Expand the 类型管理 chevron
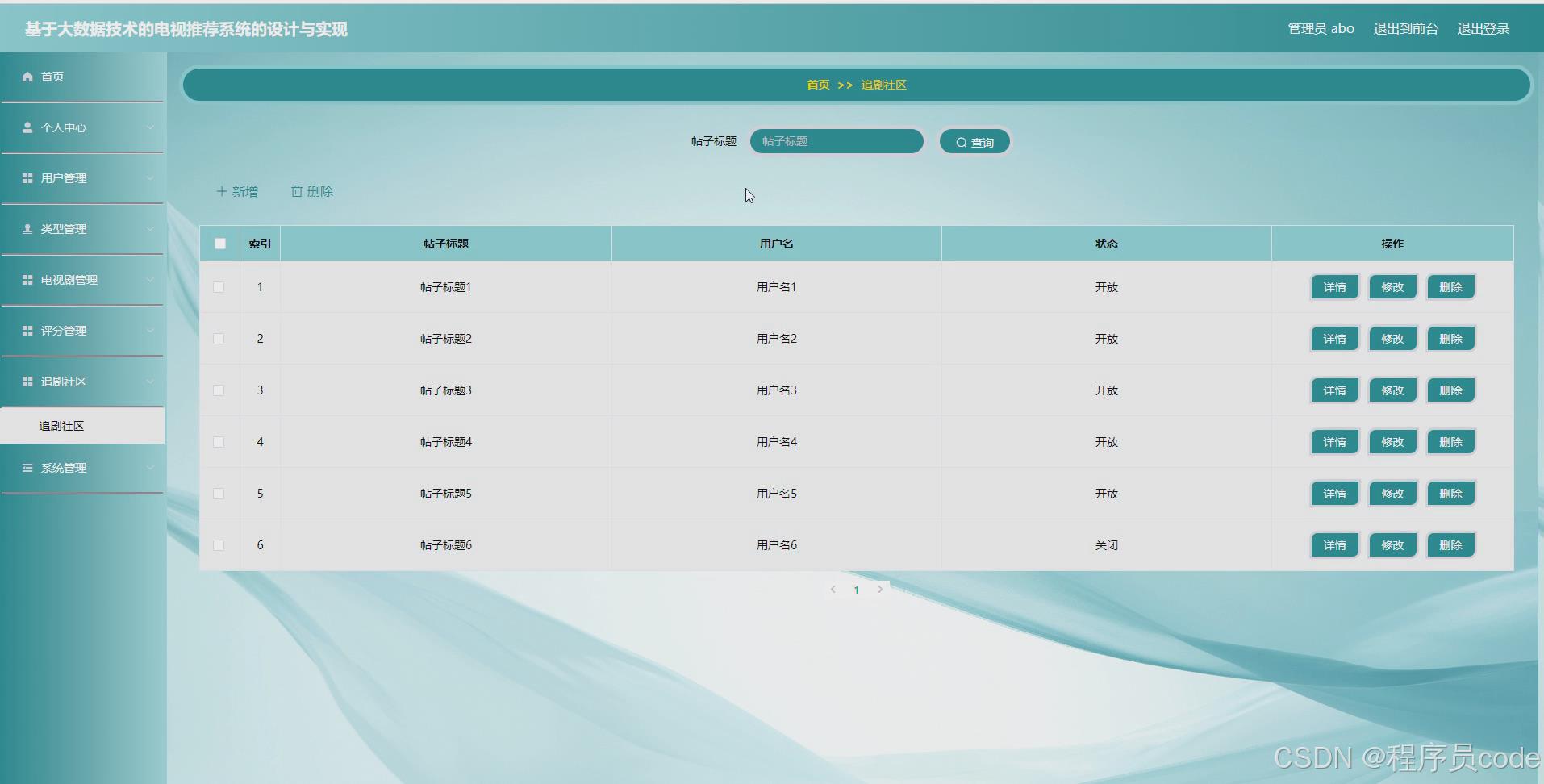Viewport: 1544px width, 784px height. (150, 229)
